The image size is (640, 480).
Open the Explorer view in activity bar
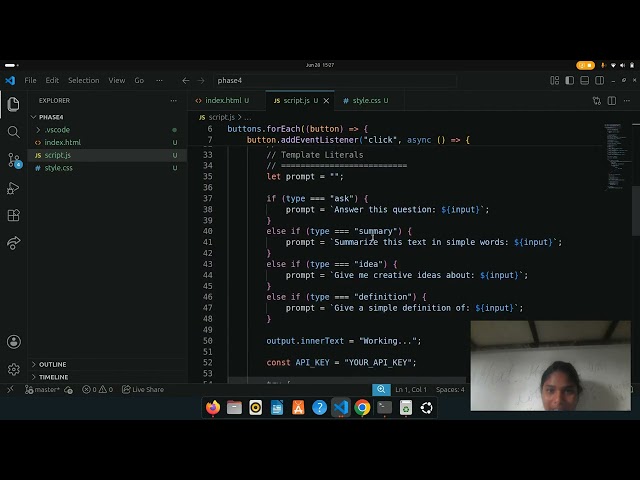tap(13, 104)
